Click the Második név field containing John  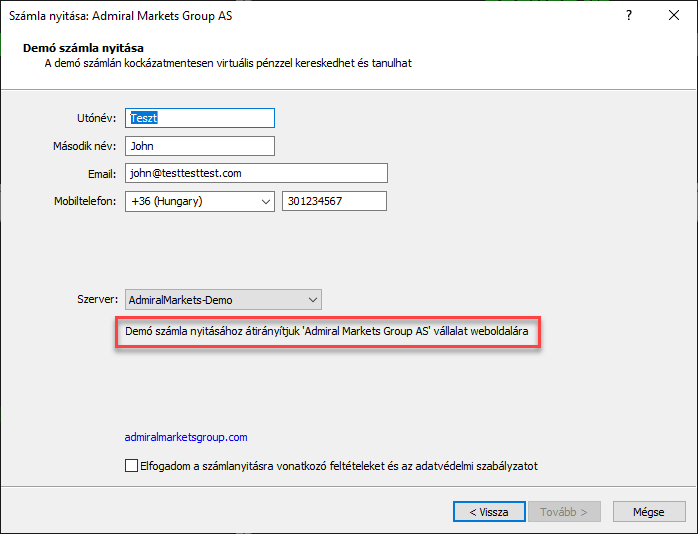click(x=200, y=146)
